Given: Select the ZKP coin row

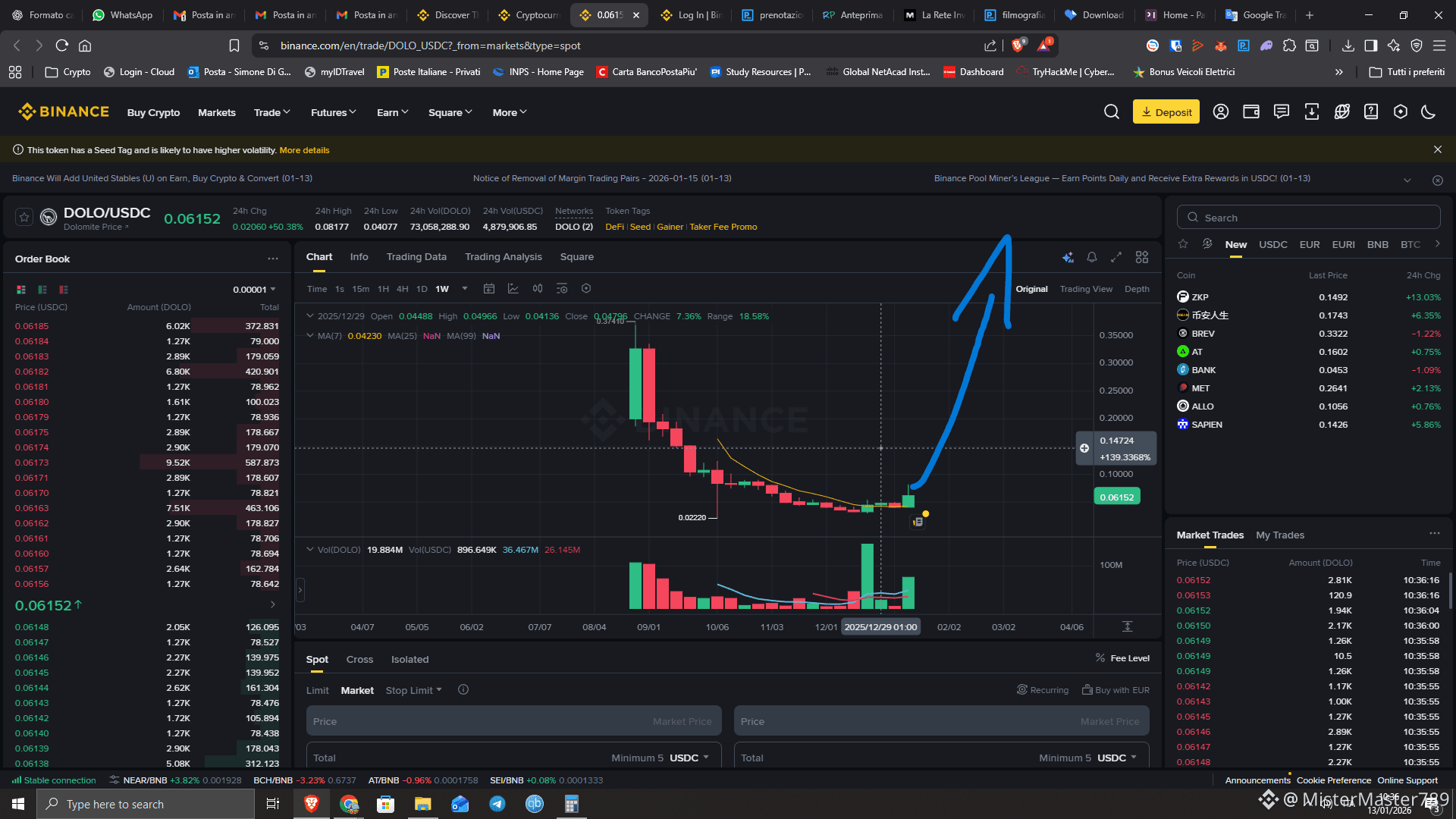Looking at the screenshot, I should click(1308, 297).
